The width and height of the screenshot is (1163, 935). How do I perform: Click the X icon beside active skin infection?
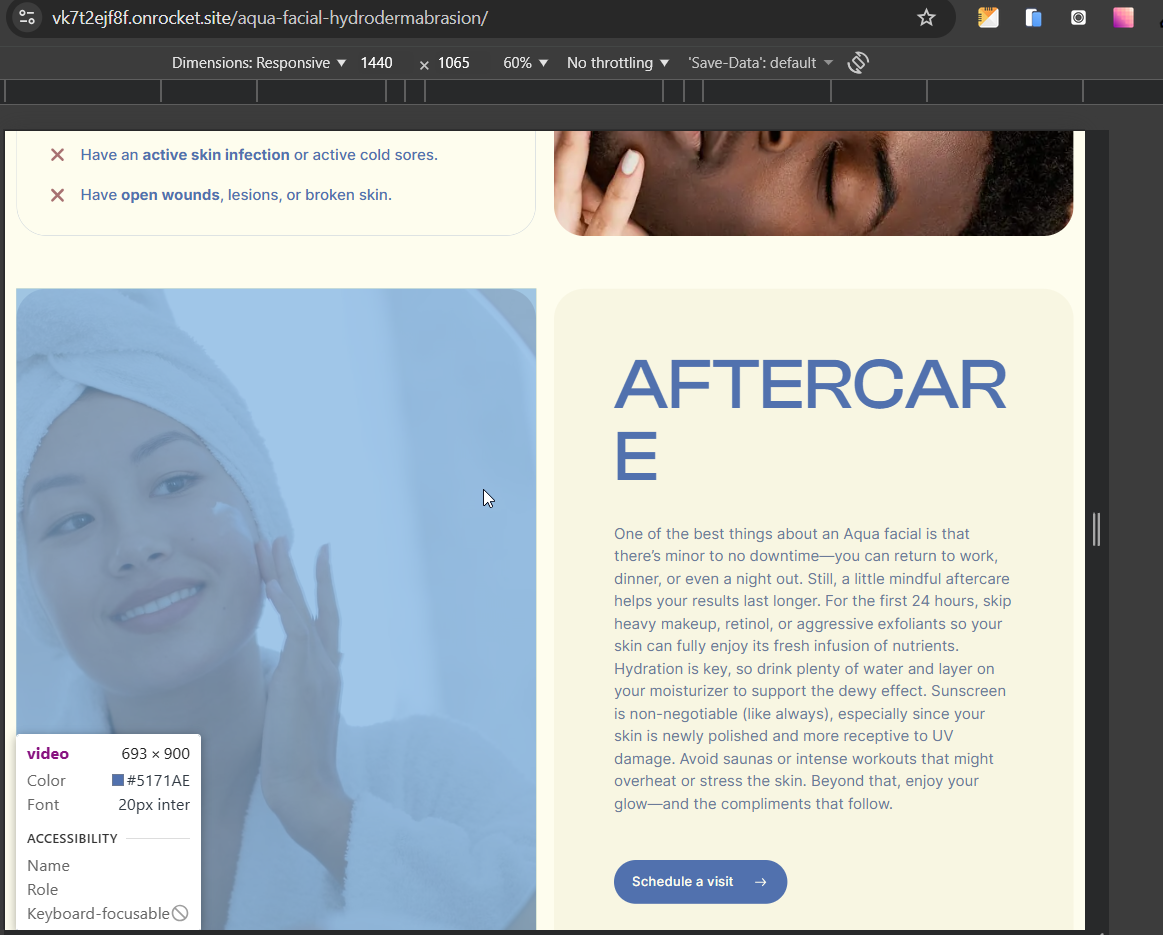(x=57, y=155)
